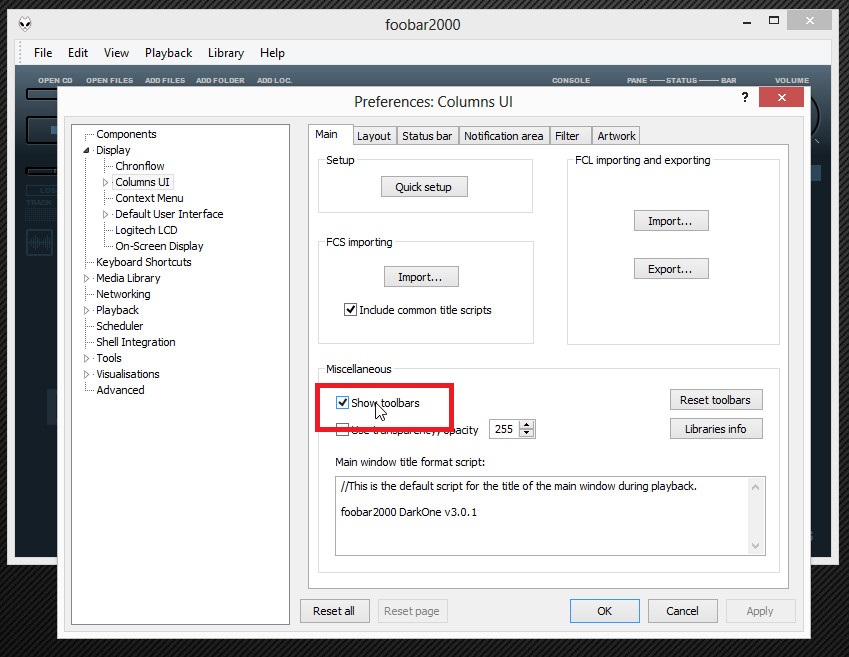Select Keyboard Shortcuts in the tree
Image resolution: width=849 pixels, height=657 pixels.
tap(143, 262)
